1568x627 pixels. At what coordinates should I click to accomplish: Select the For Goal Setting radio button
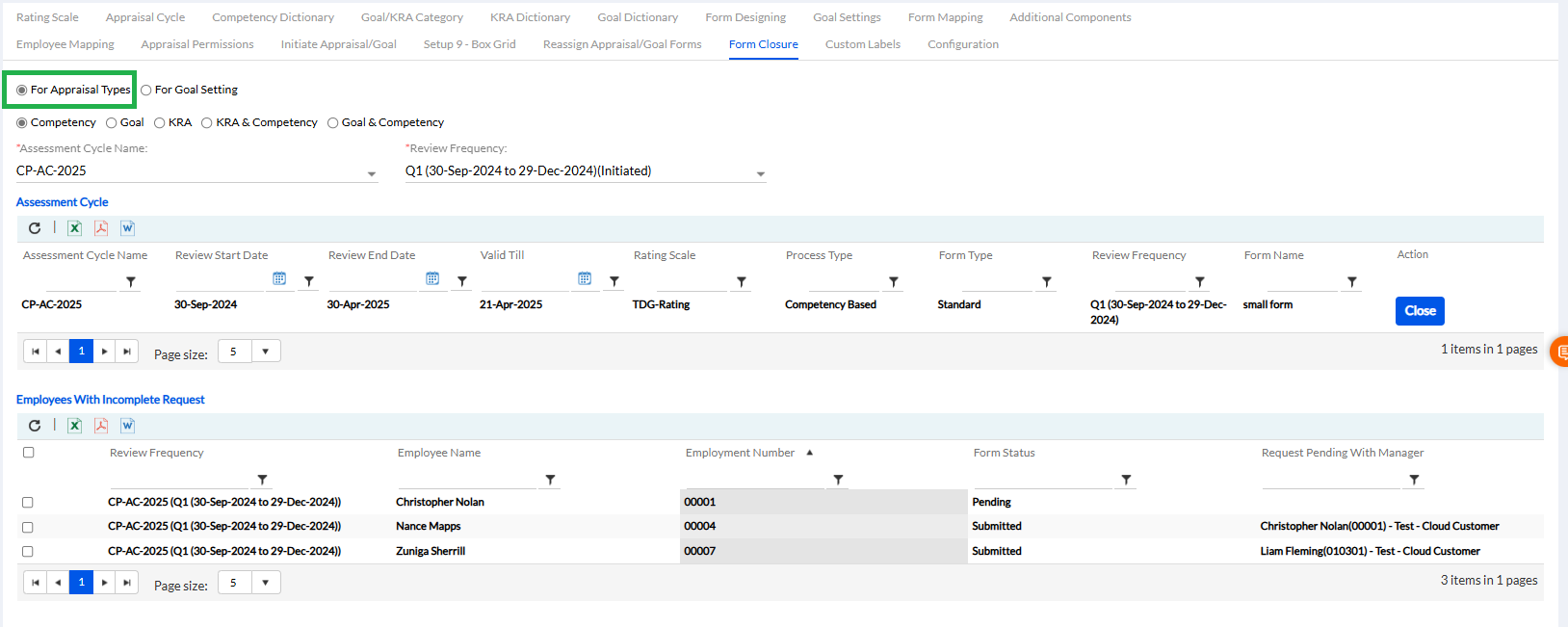coord(146,90)
